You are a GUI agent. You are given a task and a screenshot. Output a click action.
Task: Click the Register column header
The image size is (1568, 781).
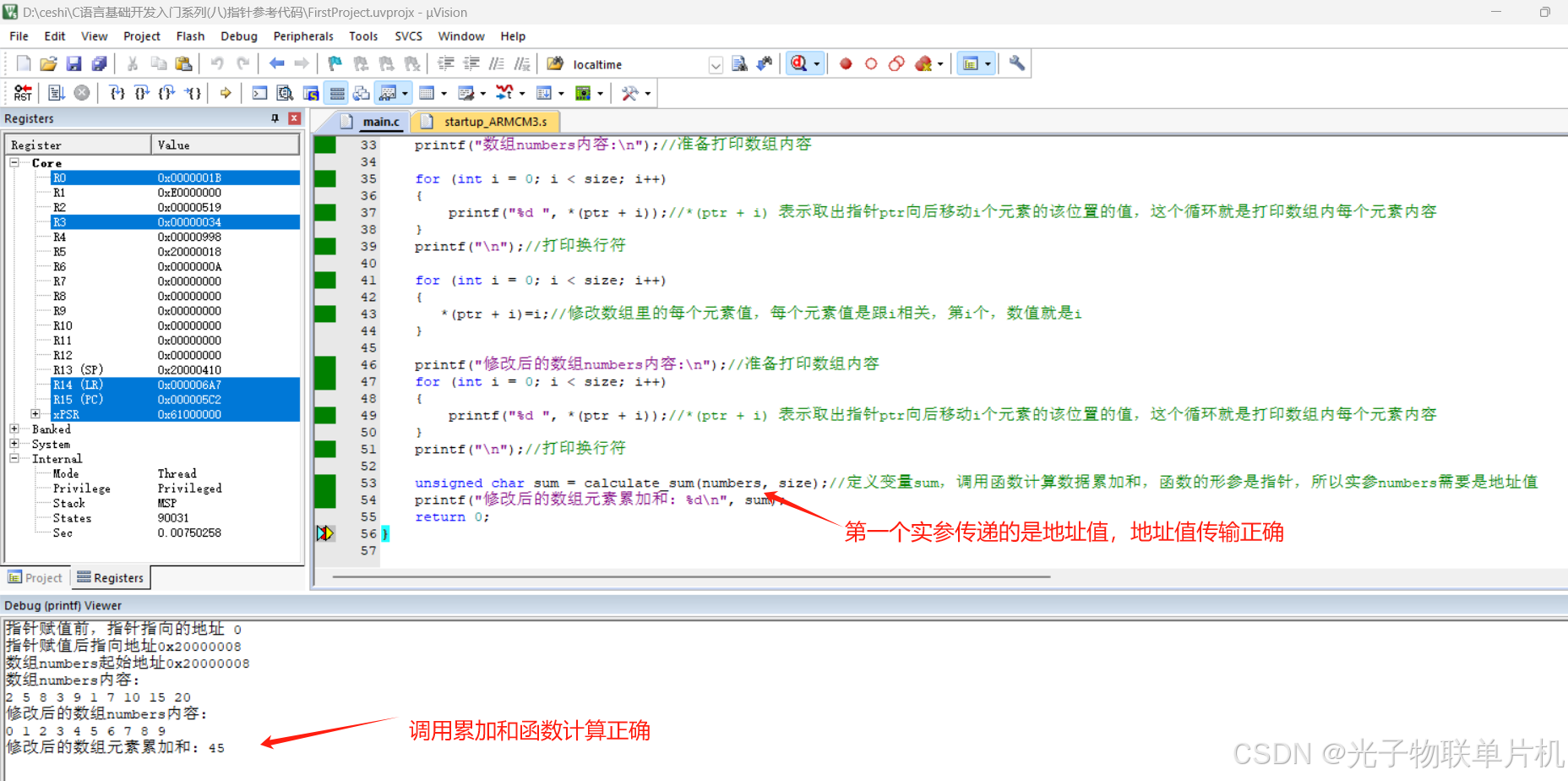coord(79,145)
